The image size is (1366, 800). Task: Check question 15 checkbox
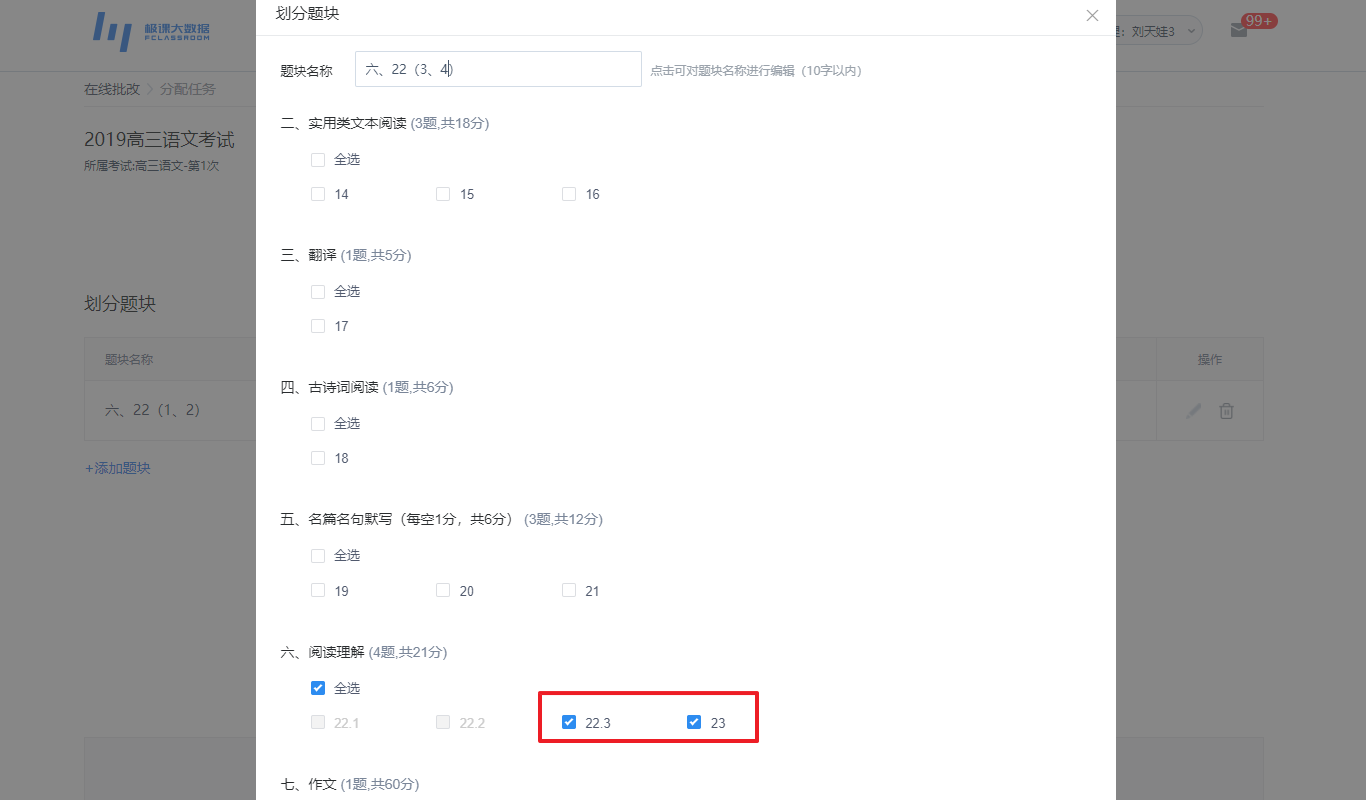443,194
